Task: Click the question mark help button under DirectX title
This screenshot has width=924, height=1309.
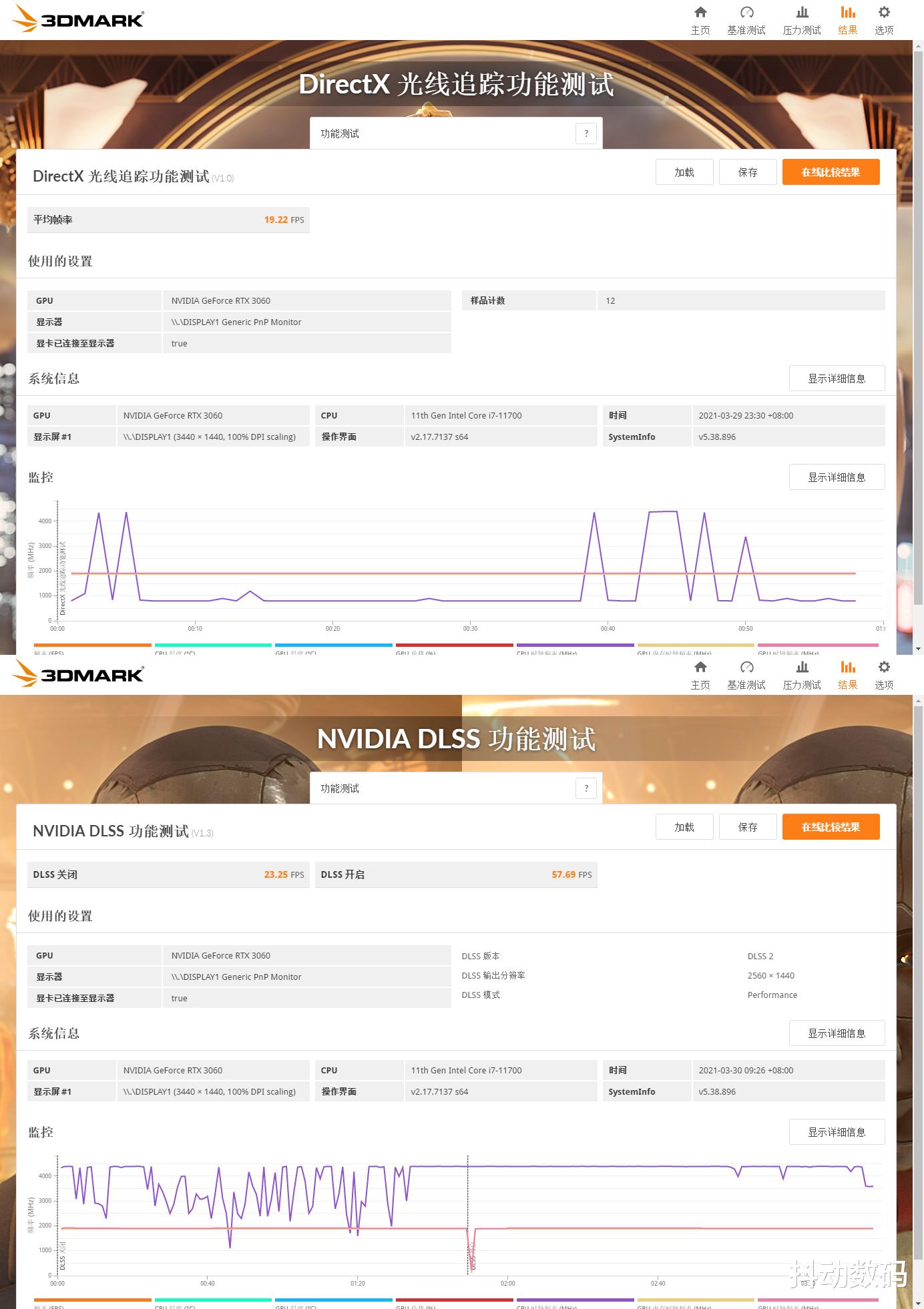Action: (x=586, y=134)
